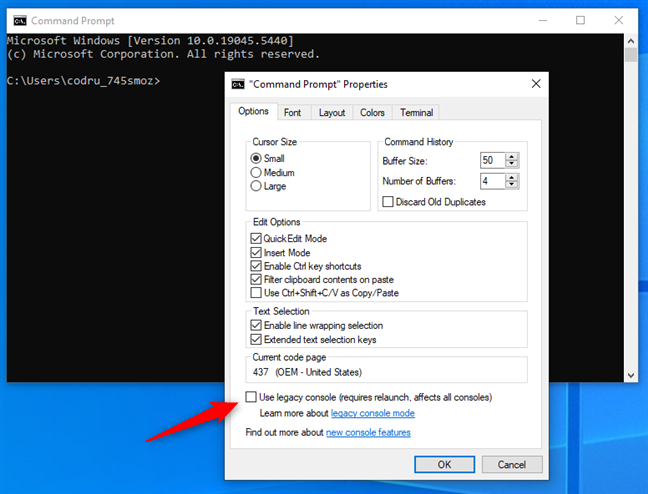The width and height of the screenshot is (648, 494).
Task: Toggle Enable line wrapping selection
Action: pos(256,325)
